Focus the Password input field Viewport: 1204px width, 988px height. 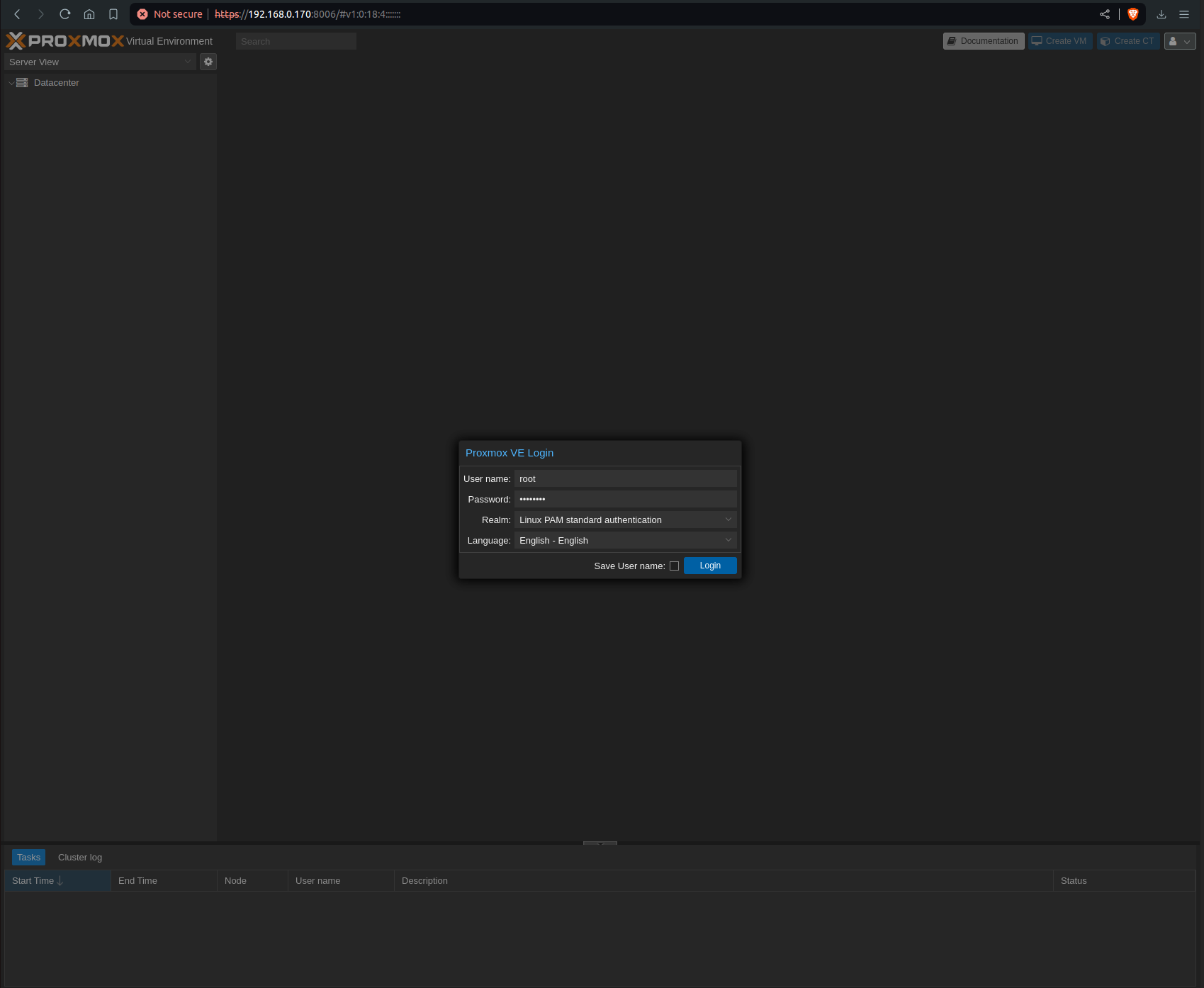click(x=626, y=499)
